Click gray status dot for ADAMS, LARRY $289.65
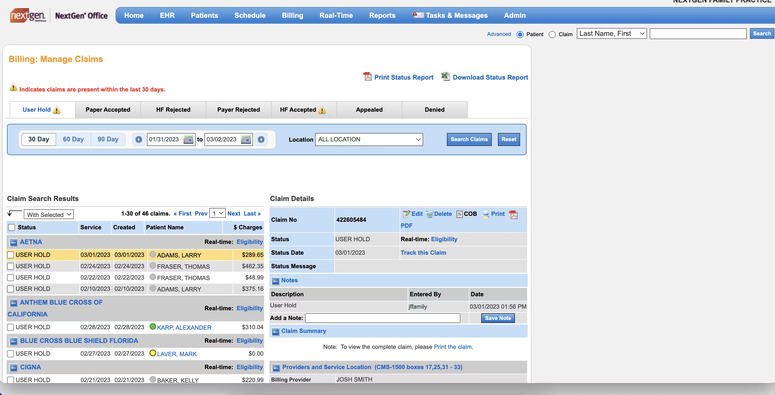Viewport: 775px width, 395px height. tap(153, 255)
